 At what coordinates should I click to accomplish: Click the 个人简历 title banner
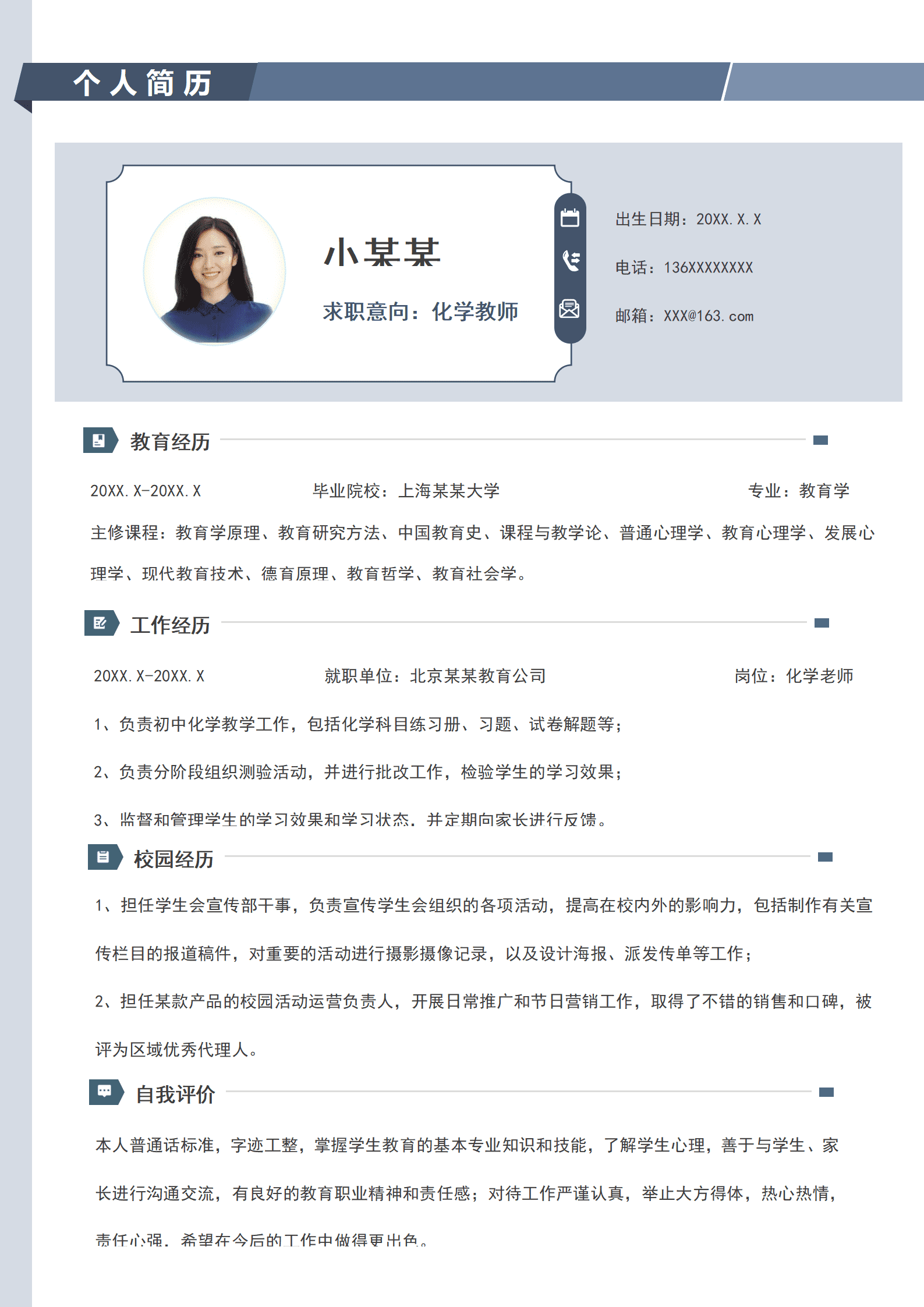point(142,83)
